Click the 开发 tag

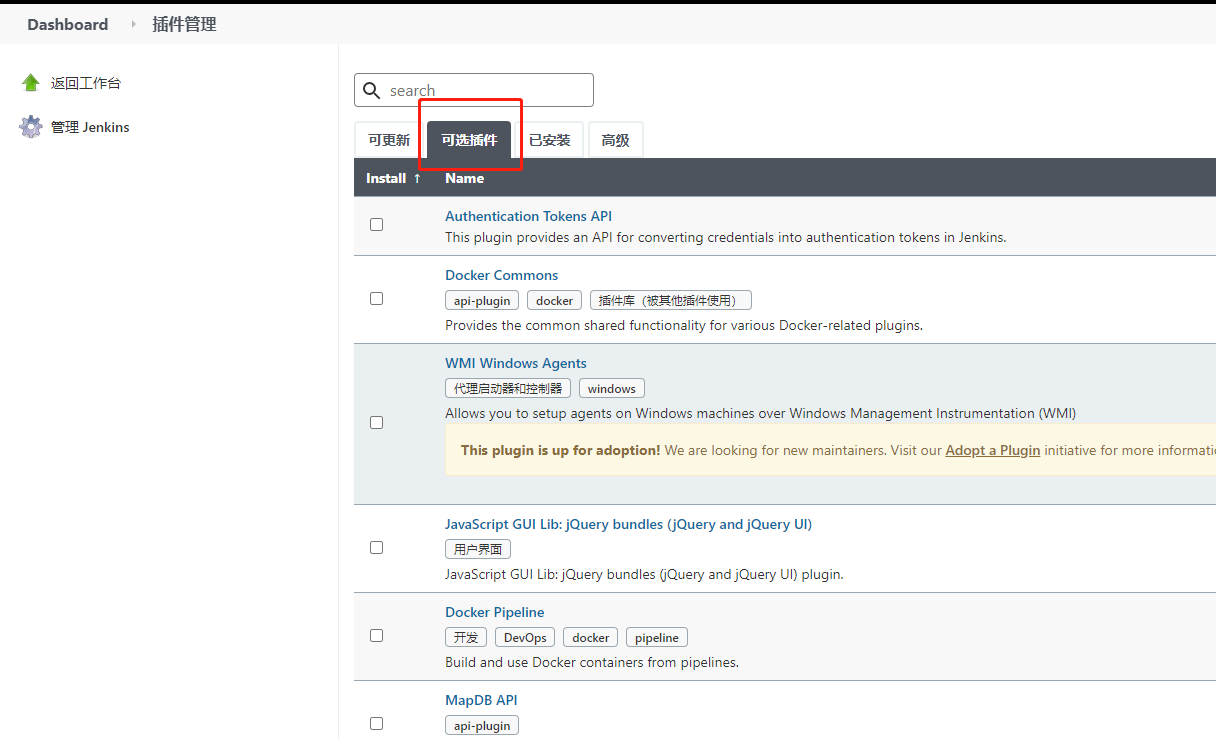(x=465, y=637)
